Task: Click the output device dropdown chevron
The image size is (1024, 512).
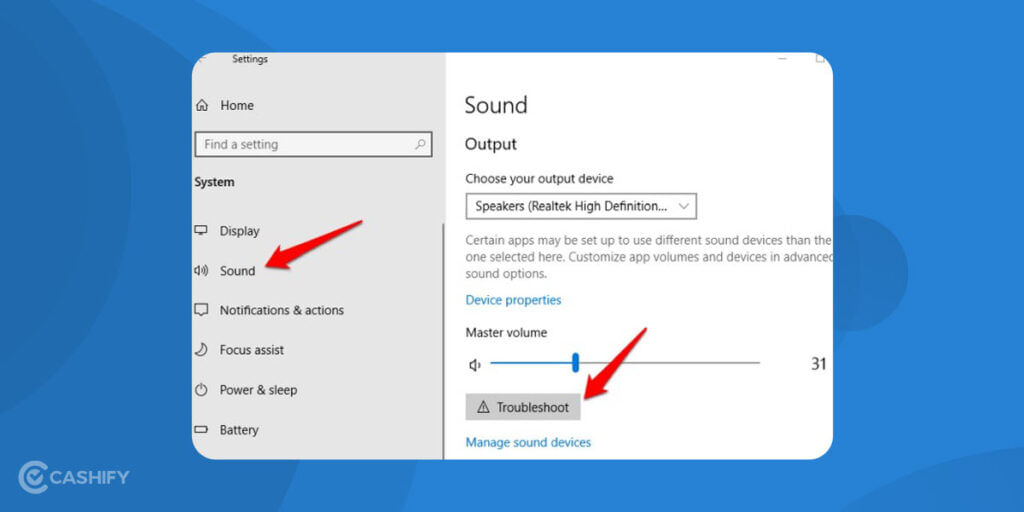Action: (683, 206)
